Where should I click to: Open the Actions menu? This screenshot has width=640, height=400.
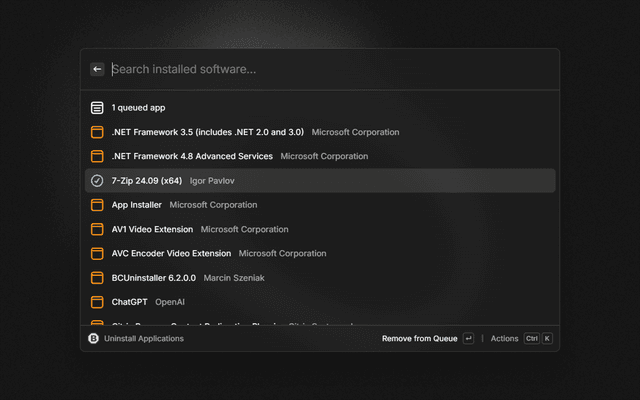pyautogui.click(x=504, y=338)
